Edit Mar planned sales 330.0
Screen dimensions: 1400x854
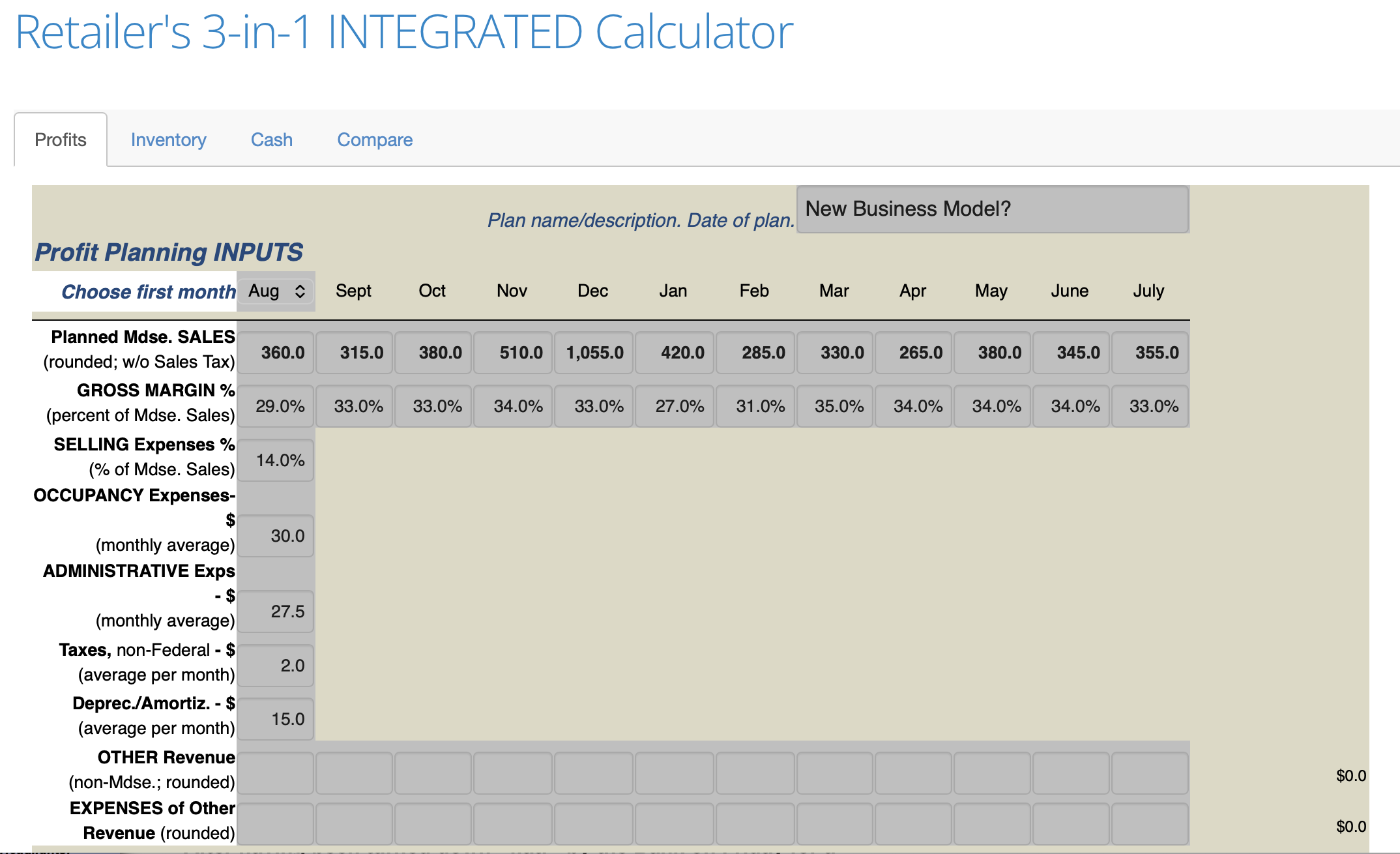pyautogui.click(x=835, y=353)
